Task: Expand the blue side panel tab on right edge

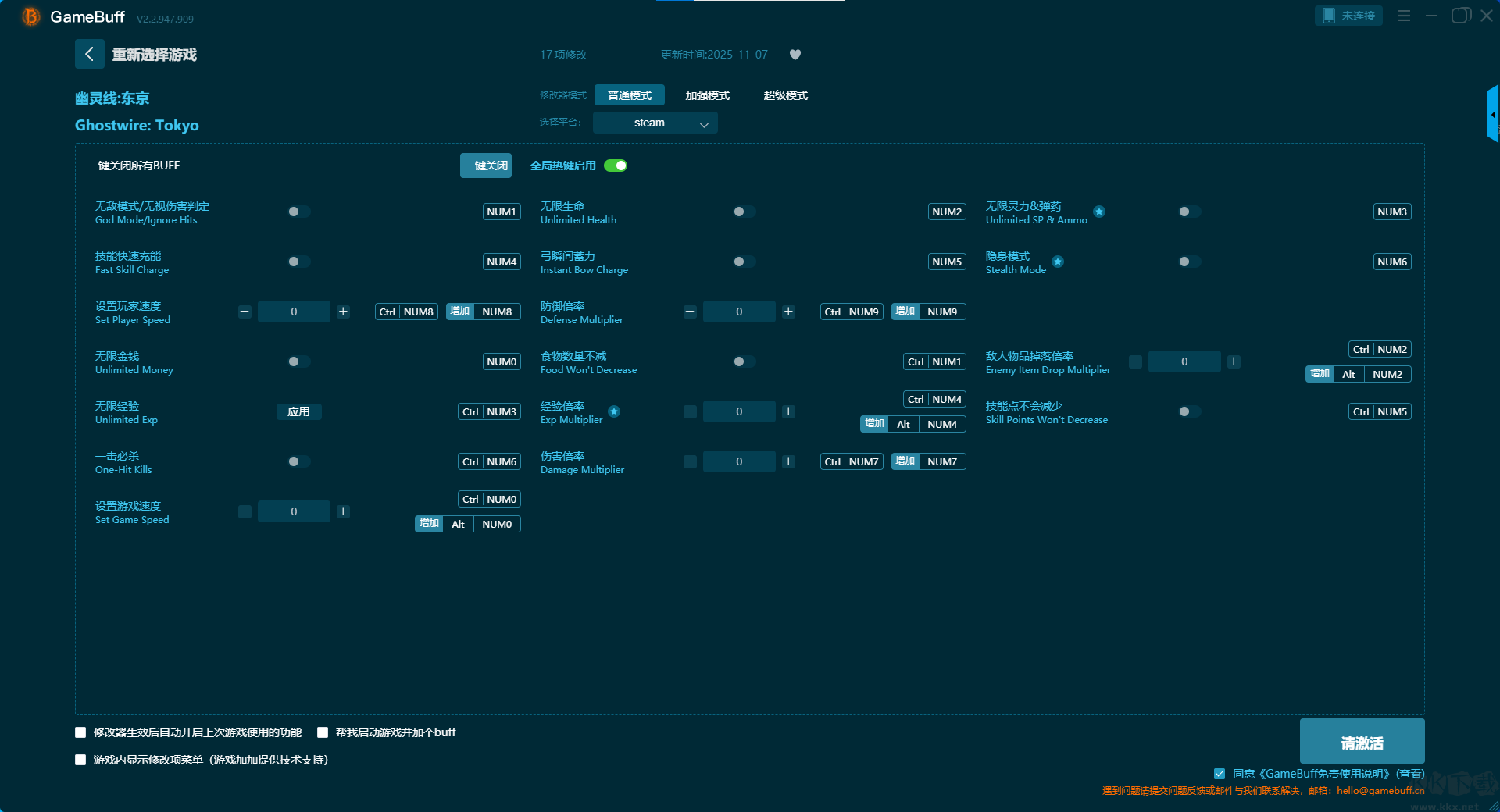Action: tap(1493, 114)
